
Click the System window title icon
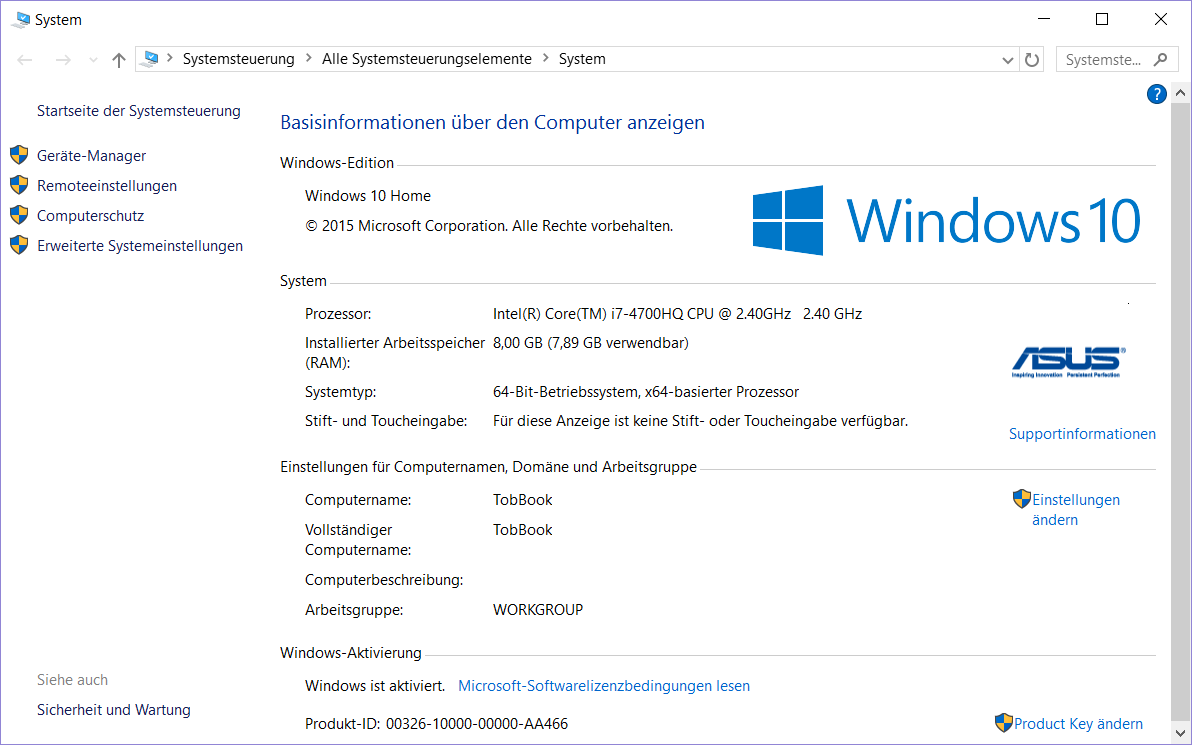pyautogui.click(x=21, y=20)
